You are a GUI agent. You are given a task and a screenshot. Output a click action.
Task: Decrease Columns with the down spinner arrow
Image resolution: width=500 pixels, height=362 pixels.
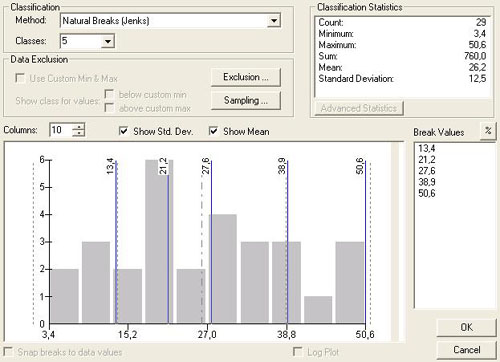tap(79, 133)
